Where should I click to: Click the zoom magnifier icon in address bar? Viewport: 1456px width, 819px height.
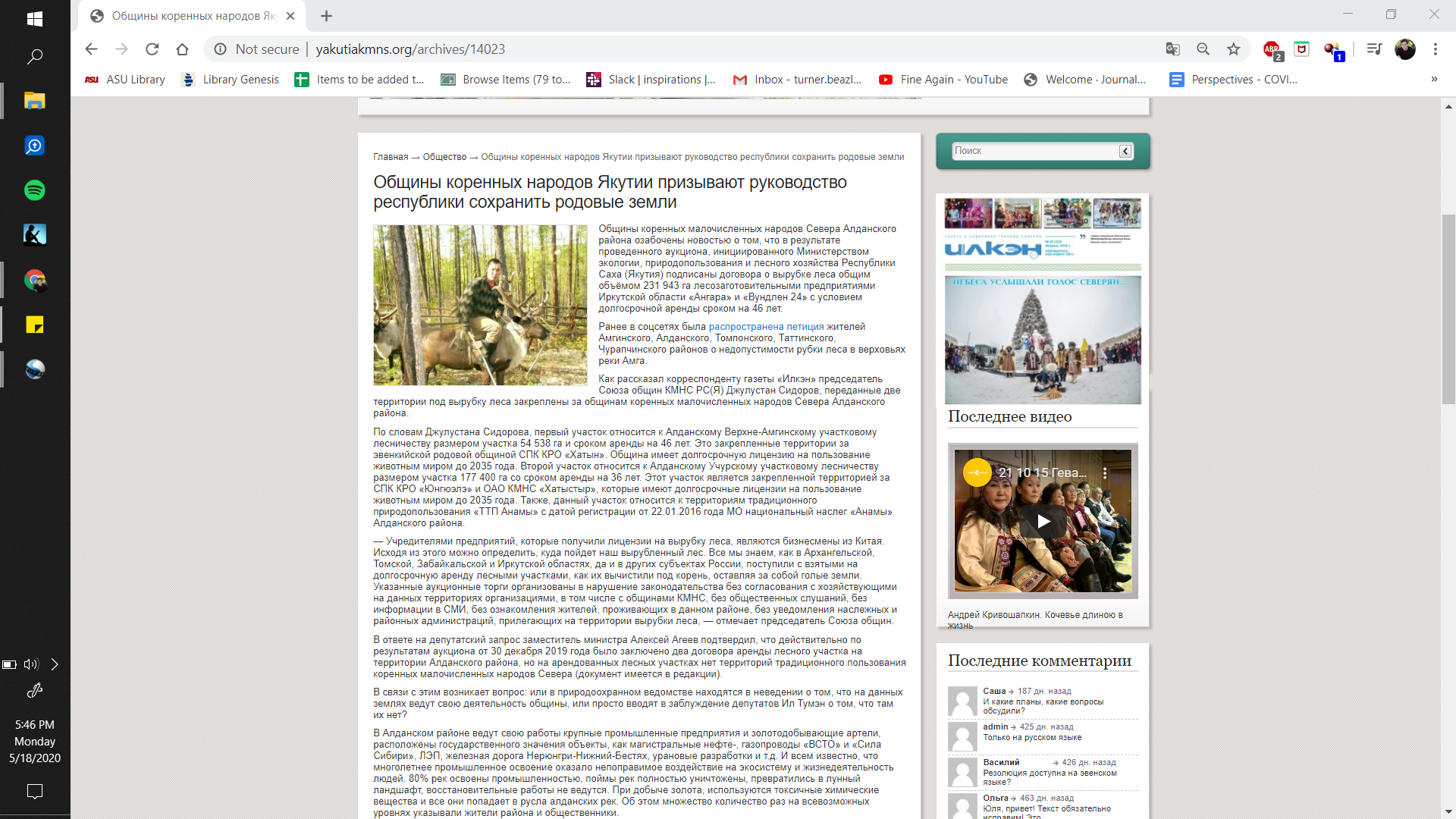[1203, 49]
